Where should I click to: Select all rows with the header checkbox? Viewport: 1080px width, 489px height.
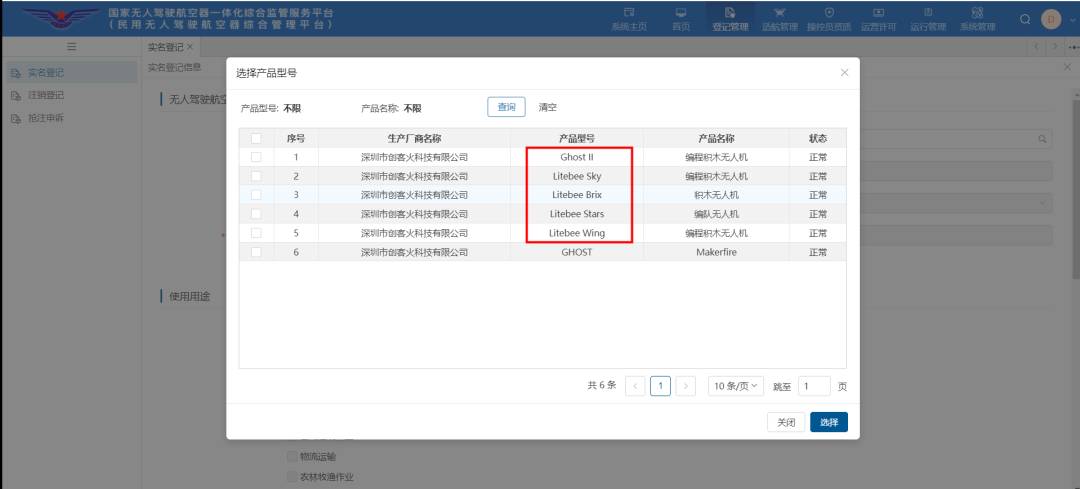[x=256, y=138]
